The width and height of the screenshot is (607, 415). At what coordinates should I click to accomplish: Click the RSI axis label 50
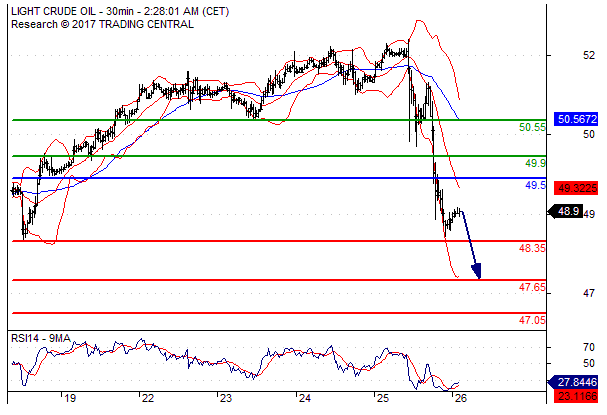[x=589, y=364]
